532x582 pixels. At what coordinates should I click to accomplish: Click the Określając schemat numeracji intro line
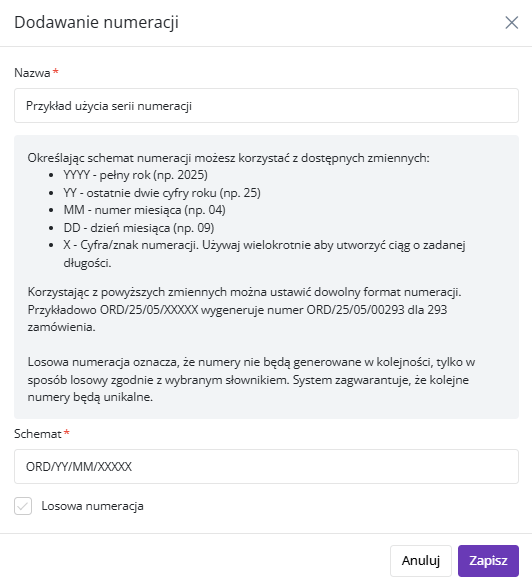[228, 158]
